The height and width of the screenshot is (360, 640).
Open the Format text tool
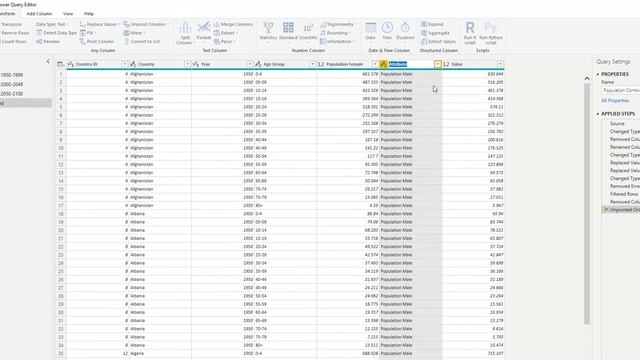[204, 31]
